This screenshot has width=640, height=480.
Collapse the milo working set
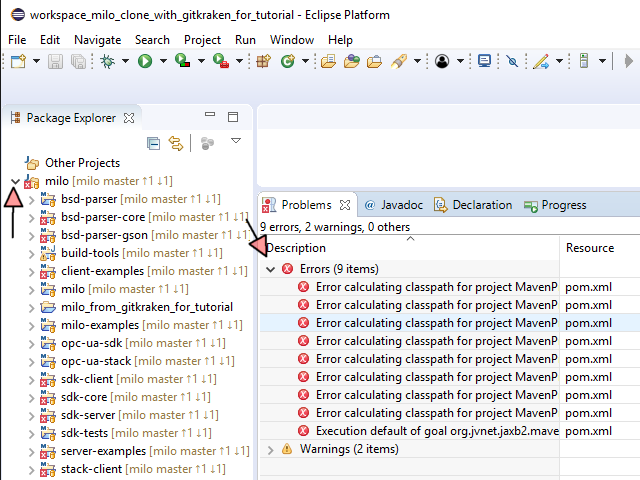[x=16, y=181]
